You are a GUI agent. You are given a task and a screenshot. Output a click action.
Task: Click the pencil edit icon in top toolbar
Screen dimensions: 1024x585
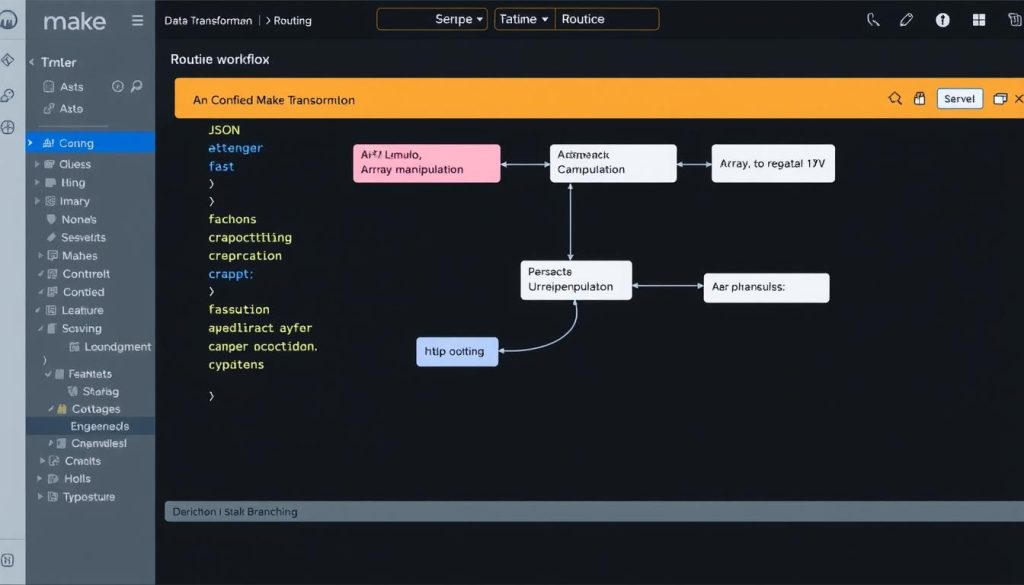pyautogui.click(x=906, y=19)
